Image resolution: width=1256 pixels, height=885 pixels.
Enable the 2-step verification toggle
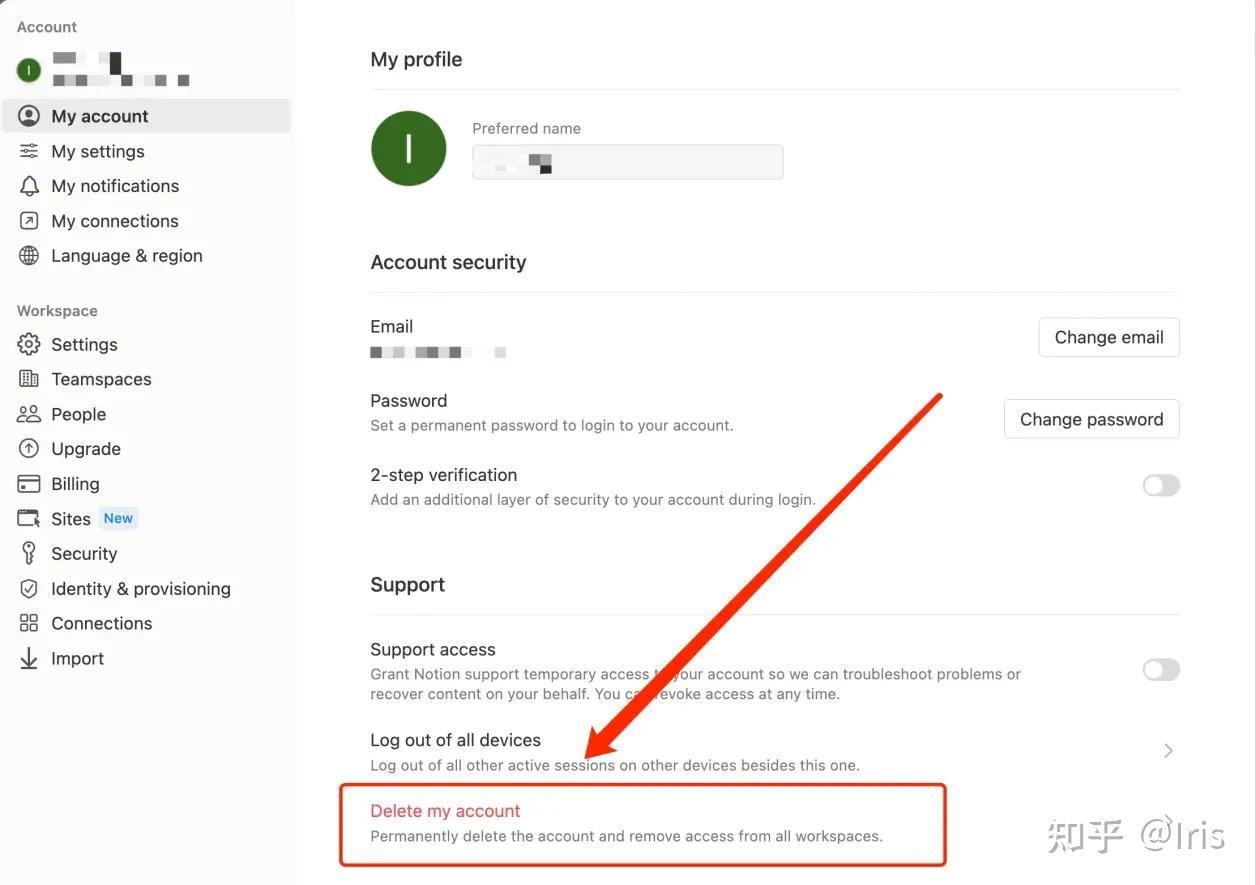1161,485
